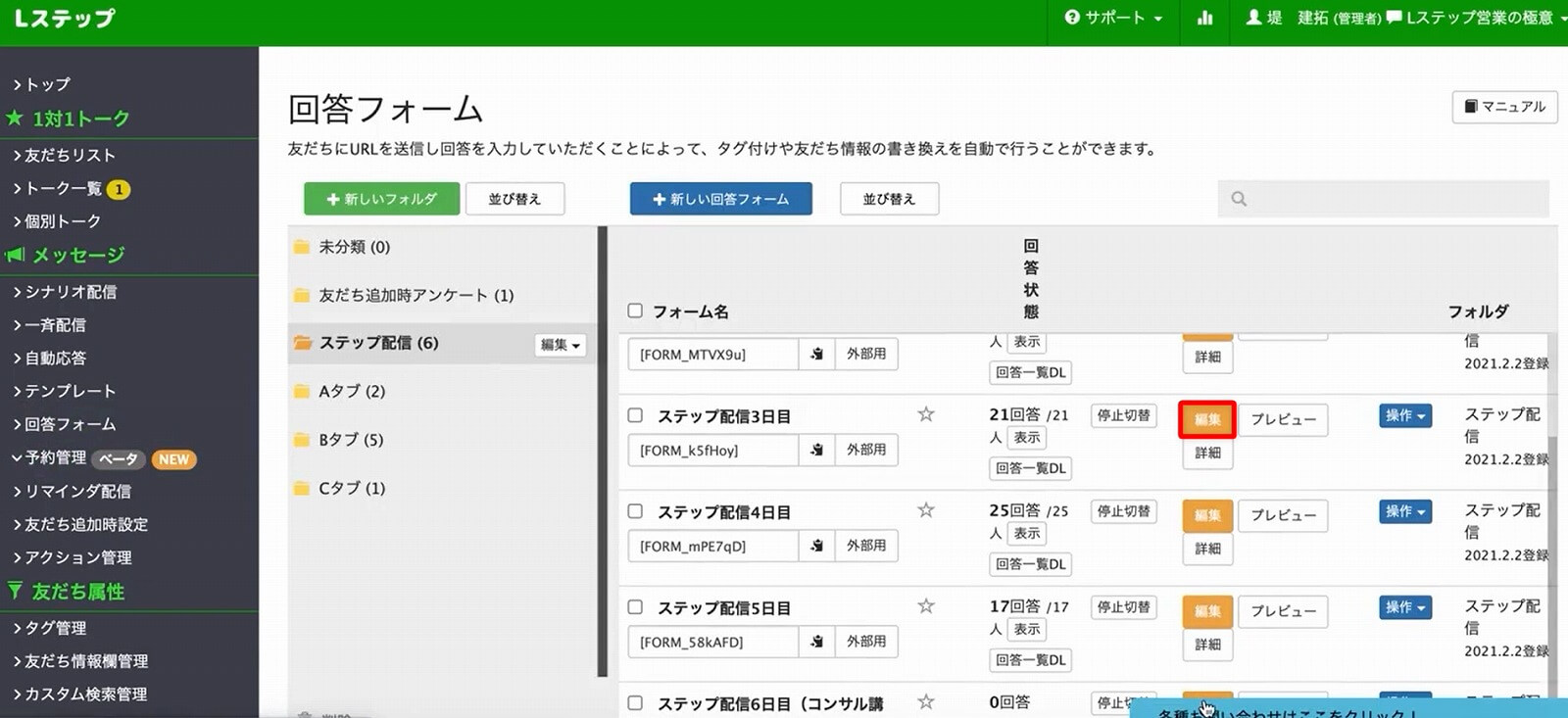Image resolution: width=1568 pixels, height=718 pixels.
Task: Click 回答一覧DL for ステップ配信4日目
Action: click(1030, 564)
